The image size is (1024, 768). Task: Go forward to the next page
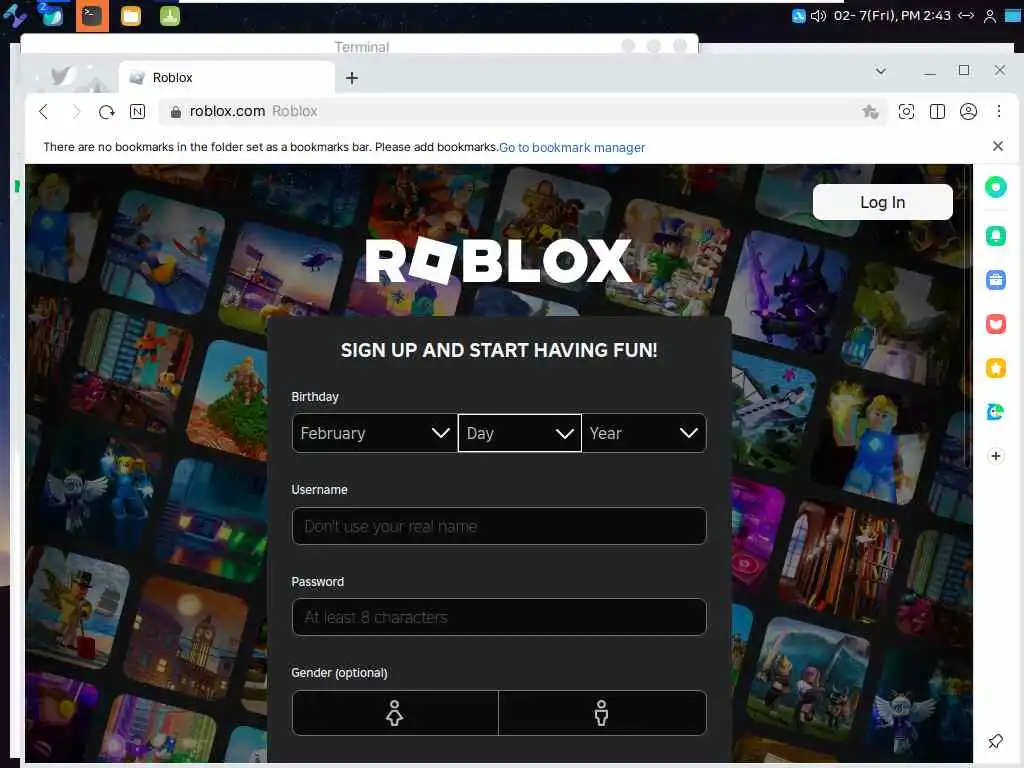(76, 112)
